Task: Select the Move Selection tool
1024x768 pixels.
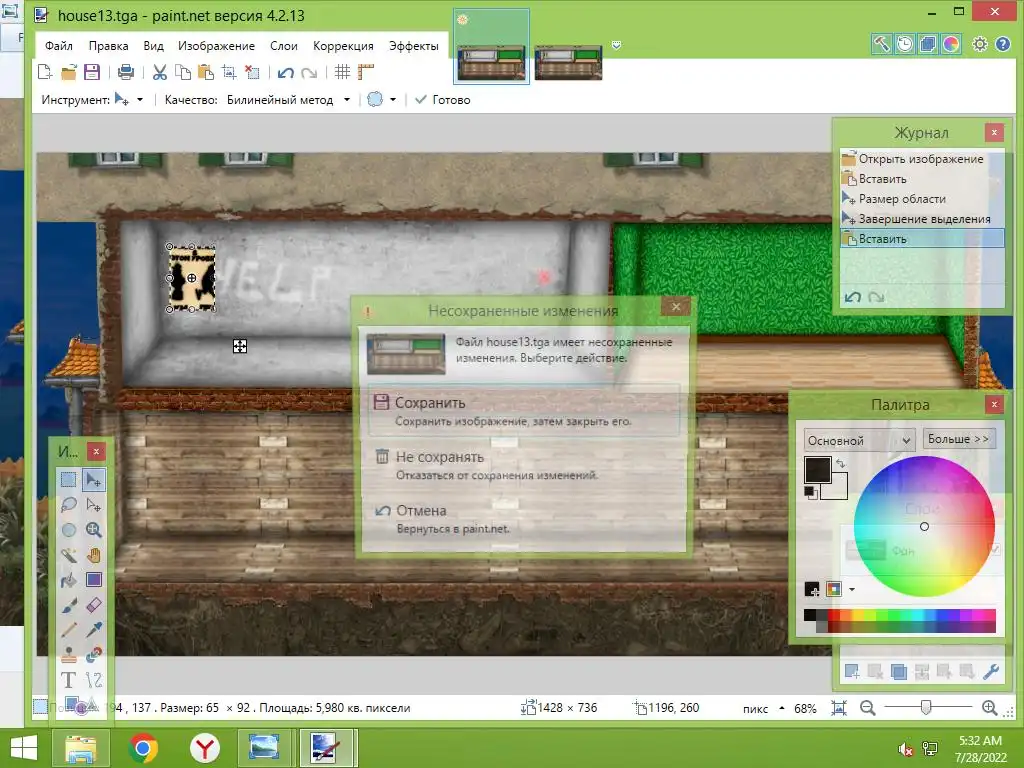Action: click(93, 505)
